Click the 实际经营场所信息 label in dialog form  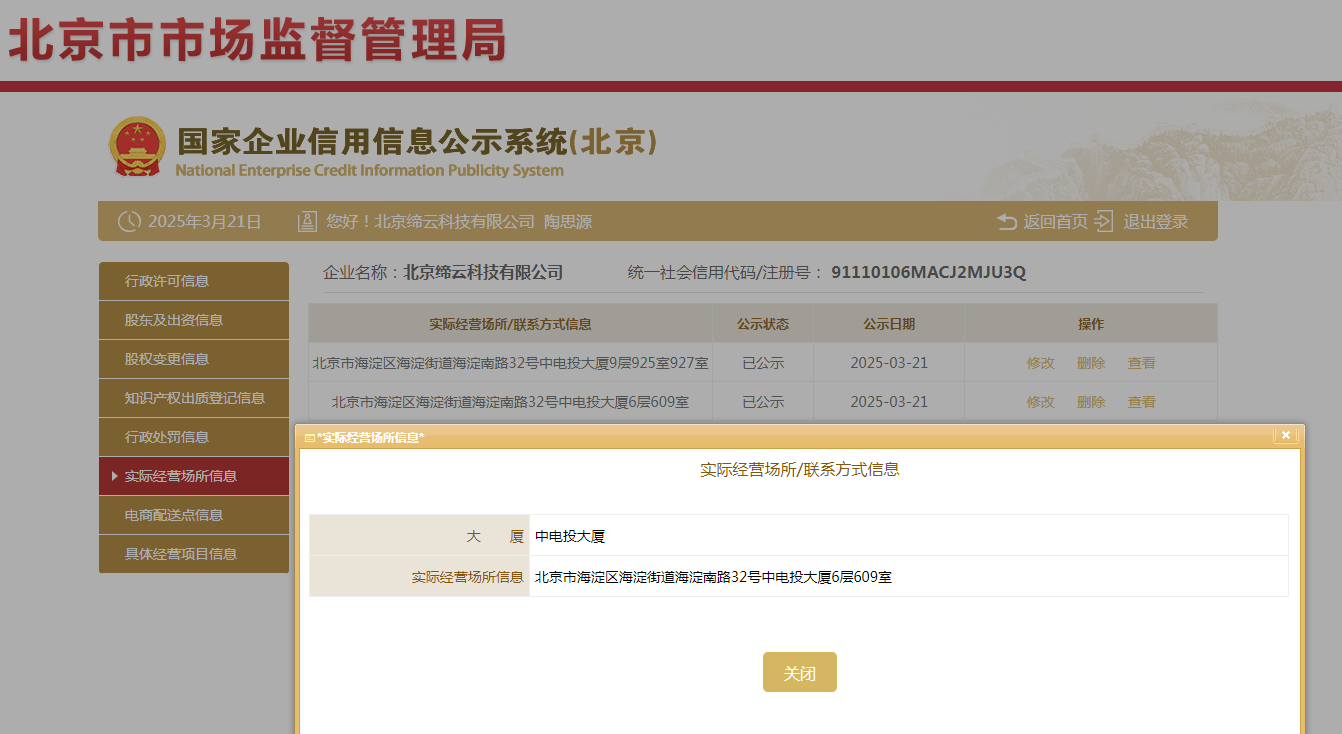click(468, 577)
